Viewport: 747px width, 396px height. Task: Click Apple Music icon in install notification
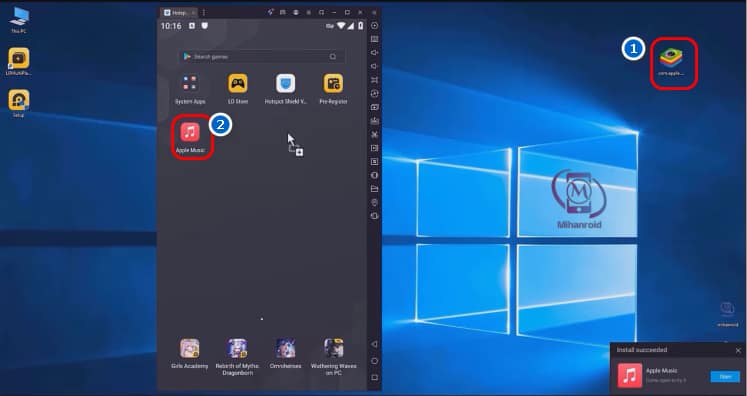630,376
